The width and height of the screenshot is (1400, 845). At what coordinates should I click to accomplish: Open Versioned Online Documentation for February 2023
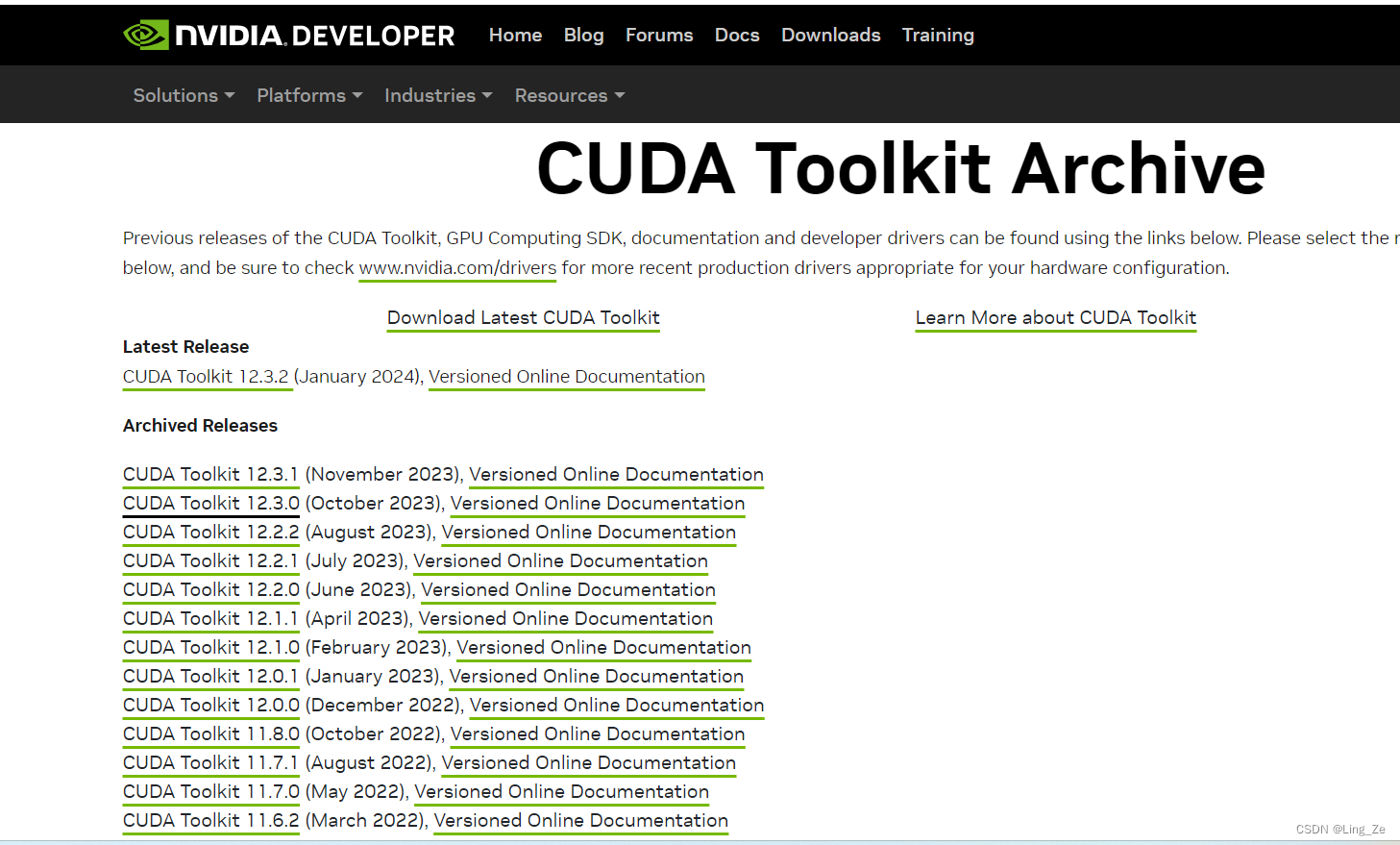tap(604, 648)
